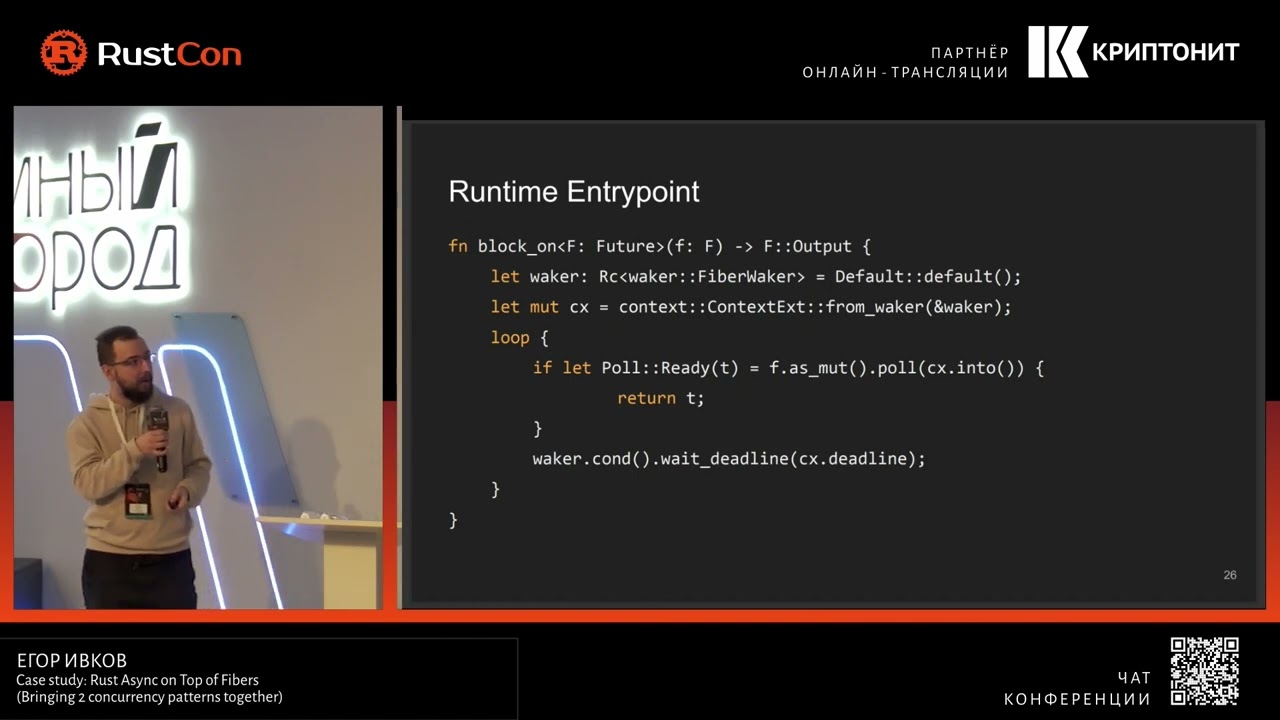Click the 'if let Poll::Ready(t)' line
The height and width of the screenshot is (720, 1280).
(x=788, y=368)
